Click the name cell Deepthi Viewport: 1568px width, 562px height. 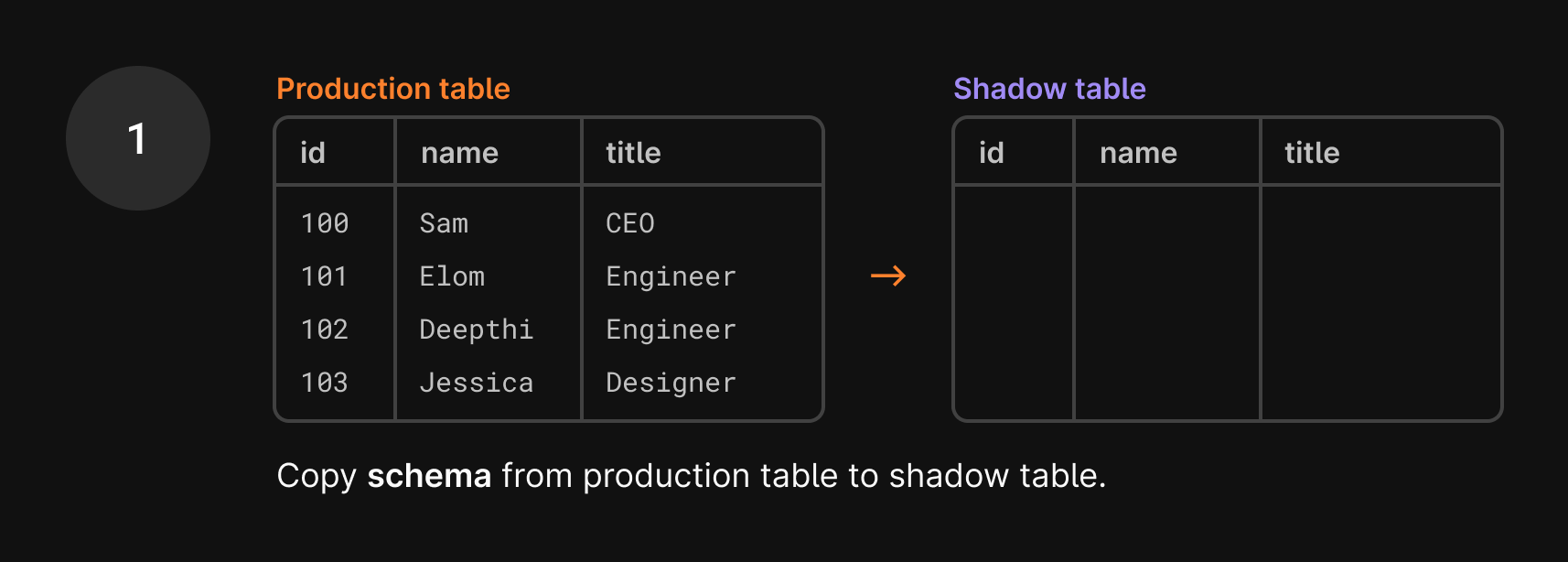(476, 330)
